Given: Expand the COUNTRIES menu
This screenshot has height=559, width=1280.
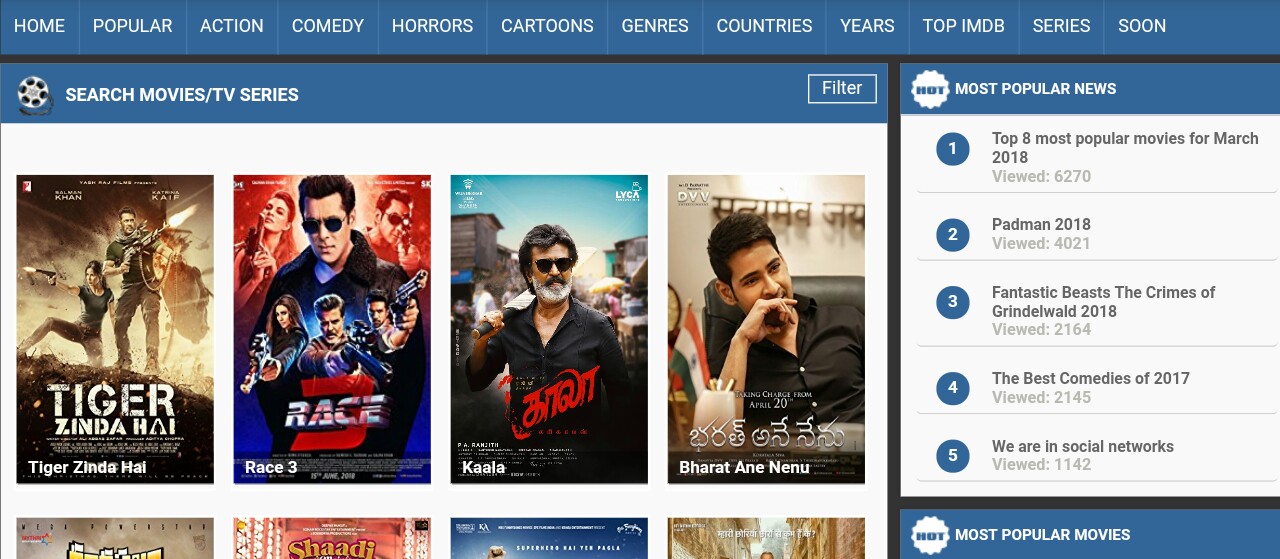Looking at the screenshot, I should pos(764,26).
